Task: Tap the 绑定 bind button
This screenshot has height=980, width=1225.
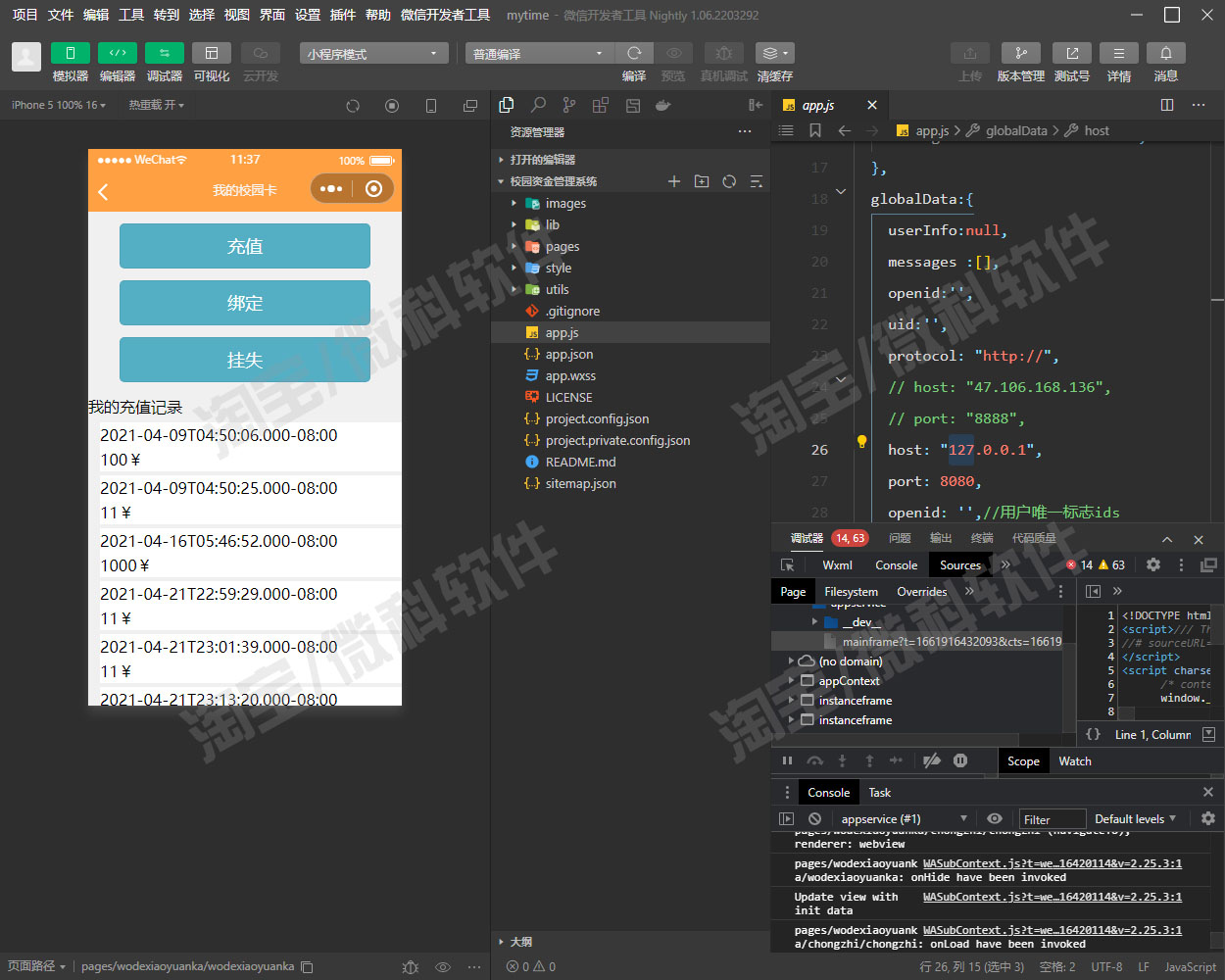Action: click(x=245, y=303)
